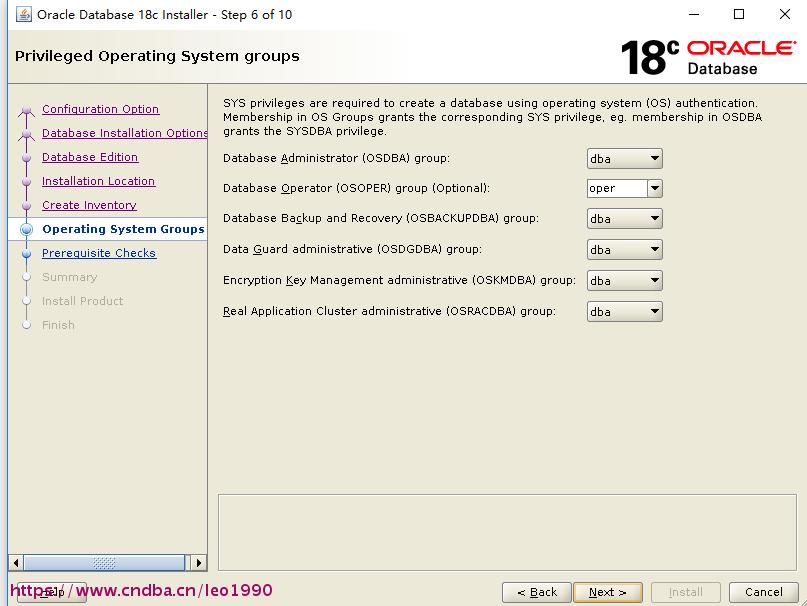Expand the OSBACKUPDBA group dropdown
This screenshot has height=606, width=807.
click(624, 219)
